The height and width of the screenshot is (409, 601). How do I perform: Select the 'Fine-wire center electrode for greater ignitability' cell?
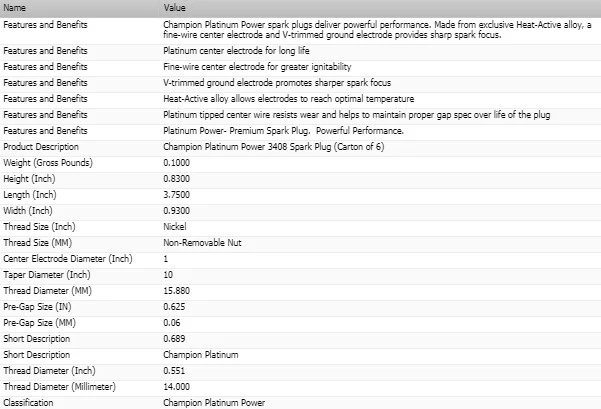click(257, 67)
